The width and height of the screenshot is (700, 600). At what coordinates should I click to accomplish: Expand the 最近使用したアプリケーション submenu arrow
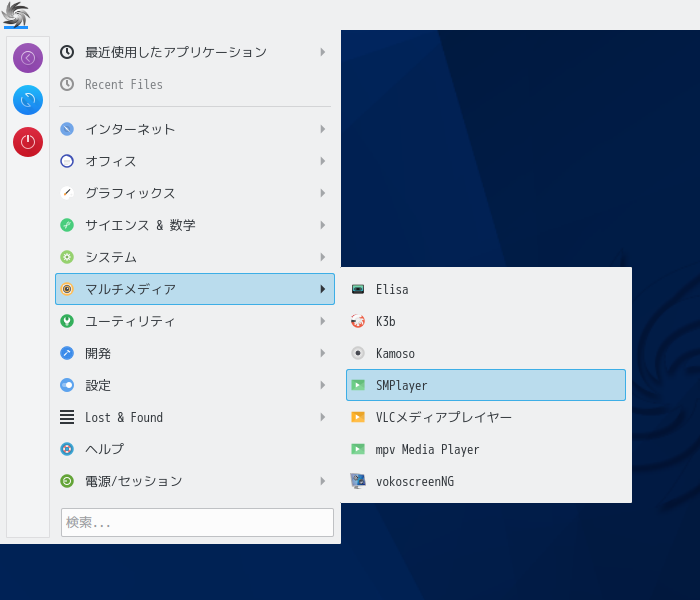[x=323, y=52]
